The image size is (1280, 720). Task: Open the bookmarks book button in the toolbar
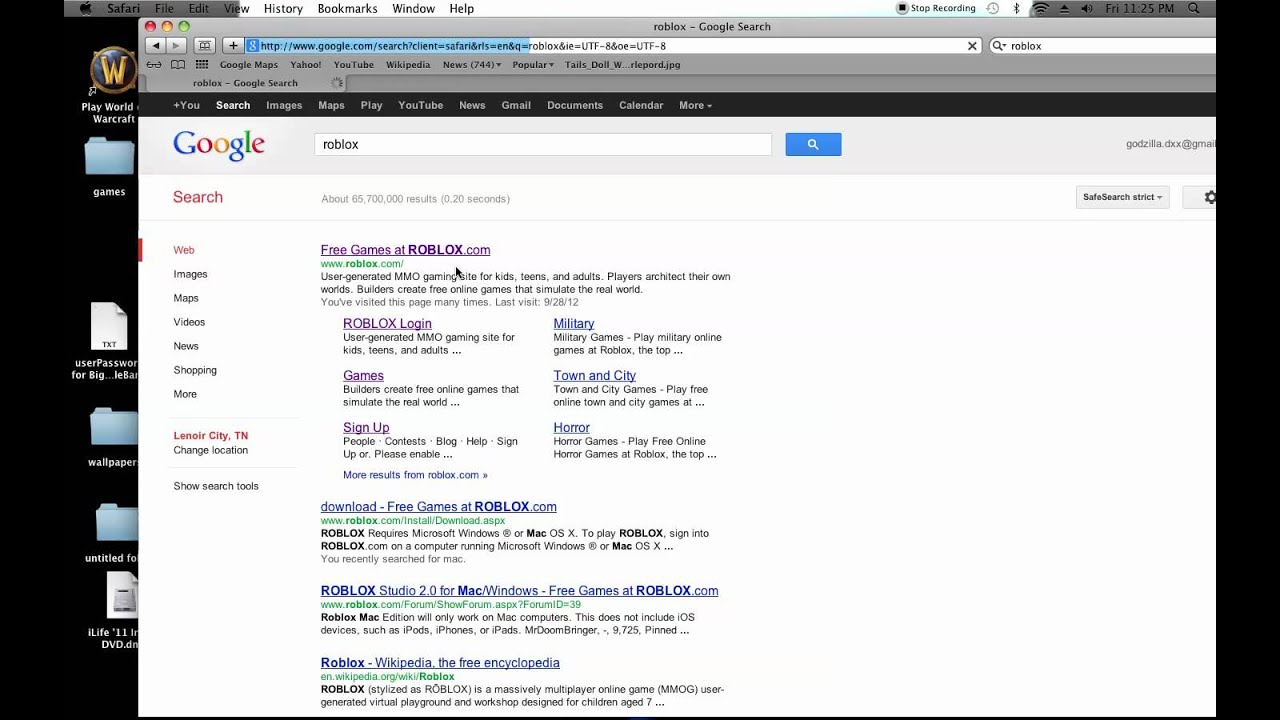pyautogui.click(x=205, y=46)
